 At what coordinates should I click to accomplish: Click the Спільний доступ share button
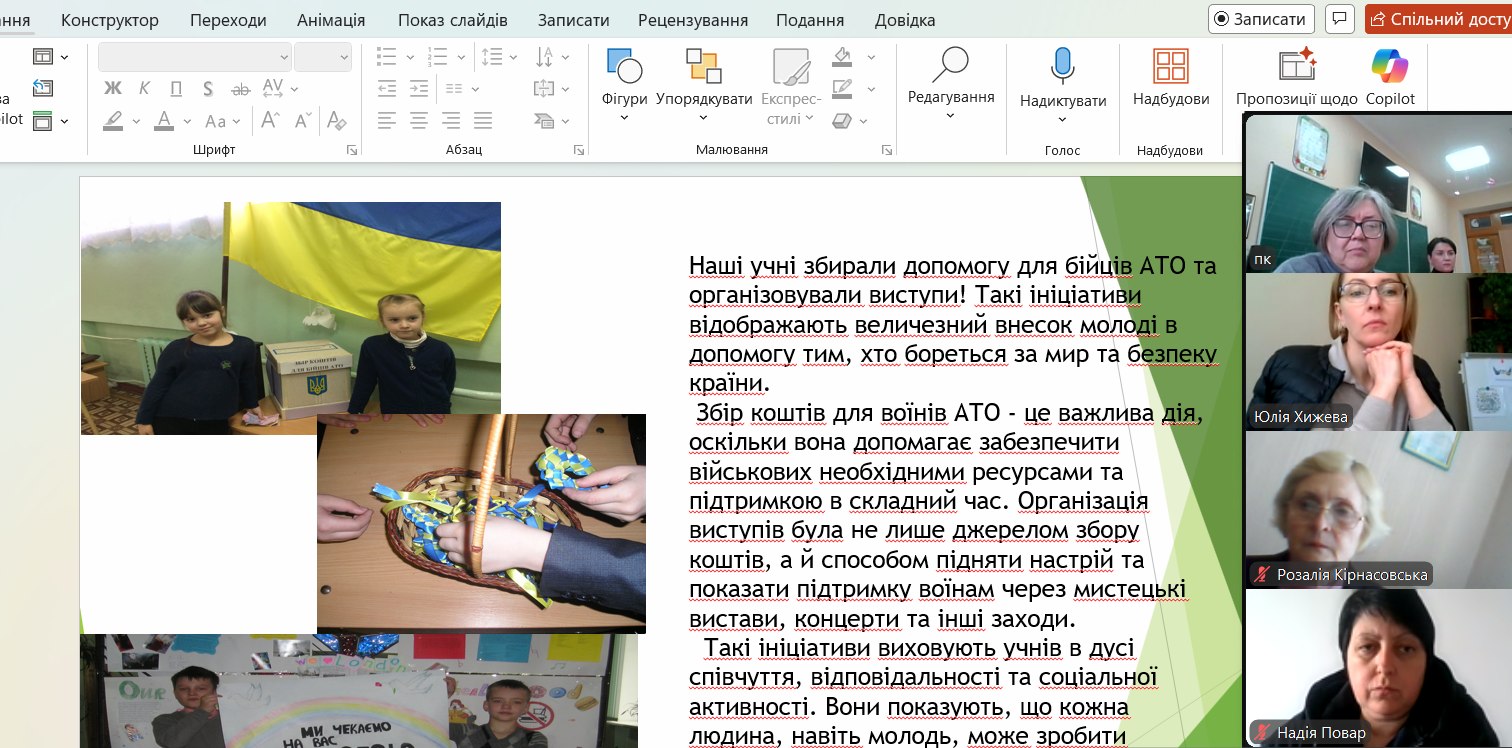coord(1438,19)
